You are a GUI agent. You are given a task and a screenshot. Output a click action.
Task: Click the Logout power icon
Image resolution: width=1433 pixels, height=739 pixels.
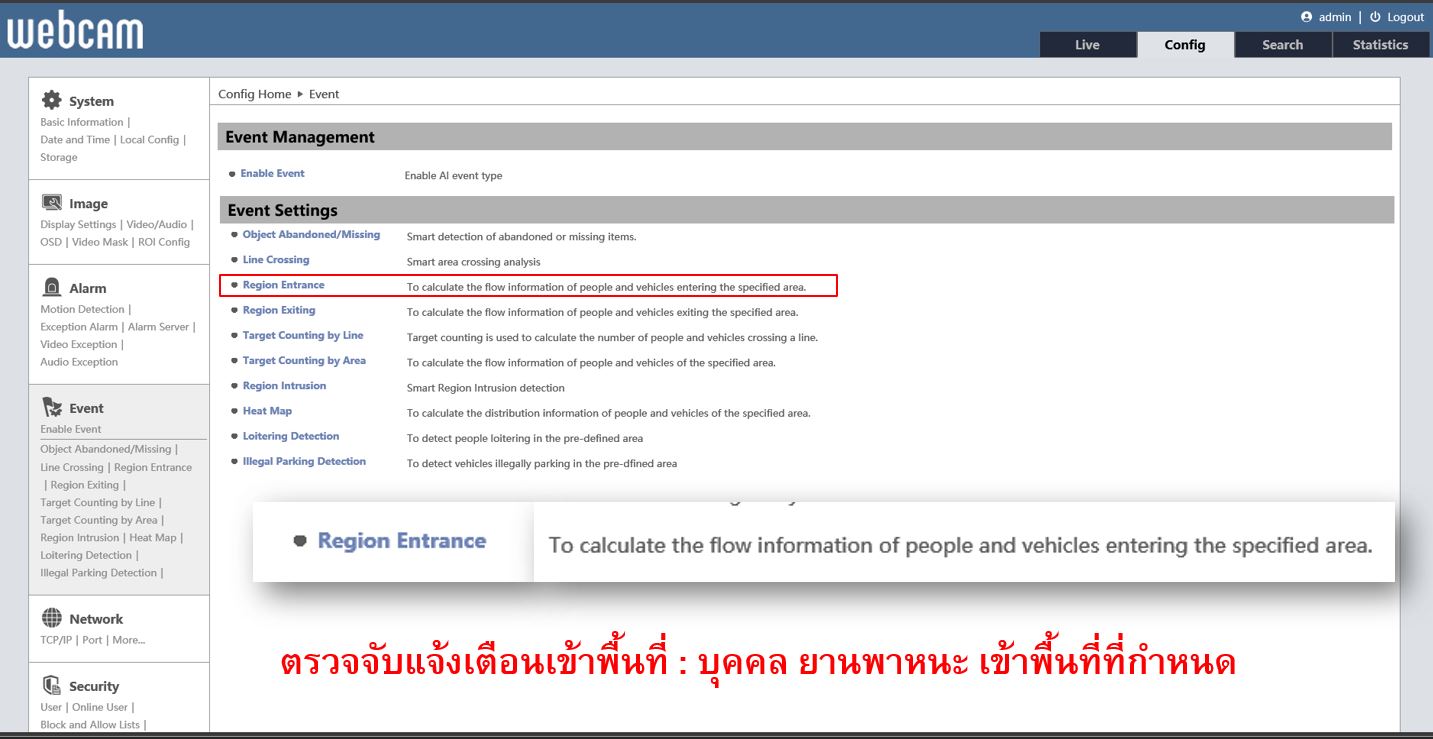(x=1375, y=17)
